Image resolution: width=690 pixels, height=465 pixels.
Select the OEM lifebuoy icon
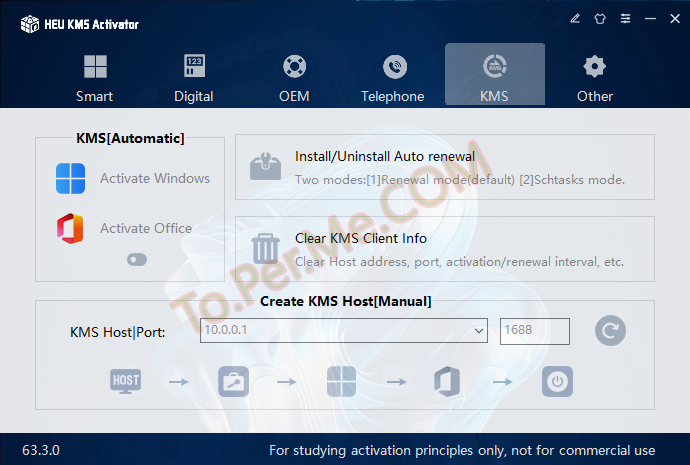coord(294,67)
